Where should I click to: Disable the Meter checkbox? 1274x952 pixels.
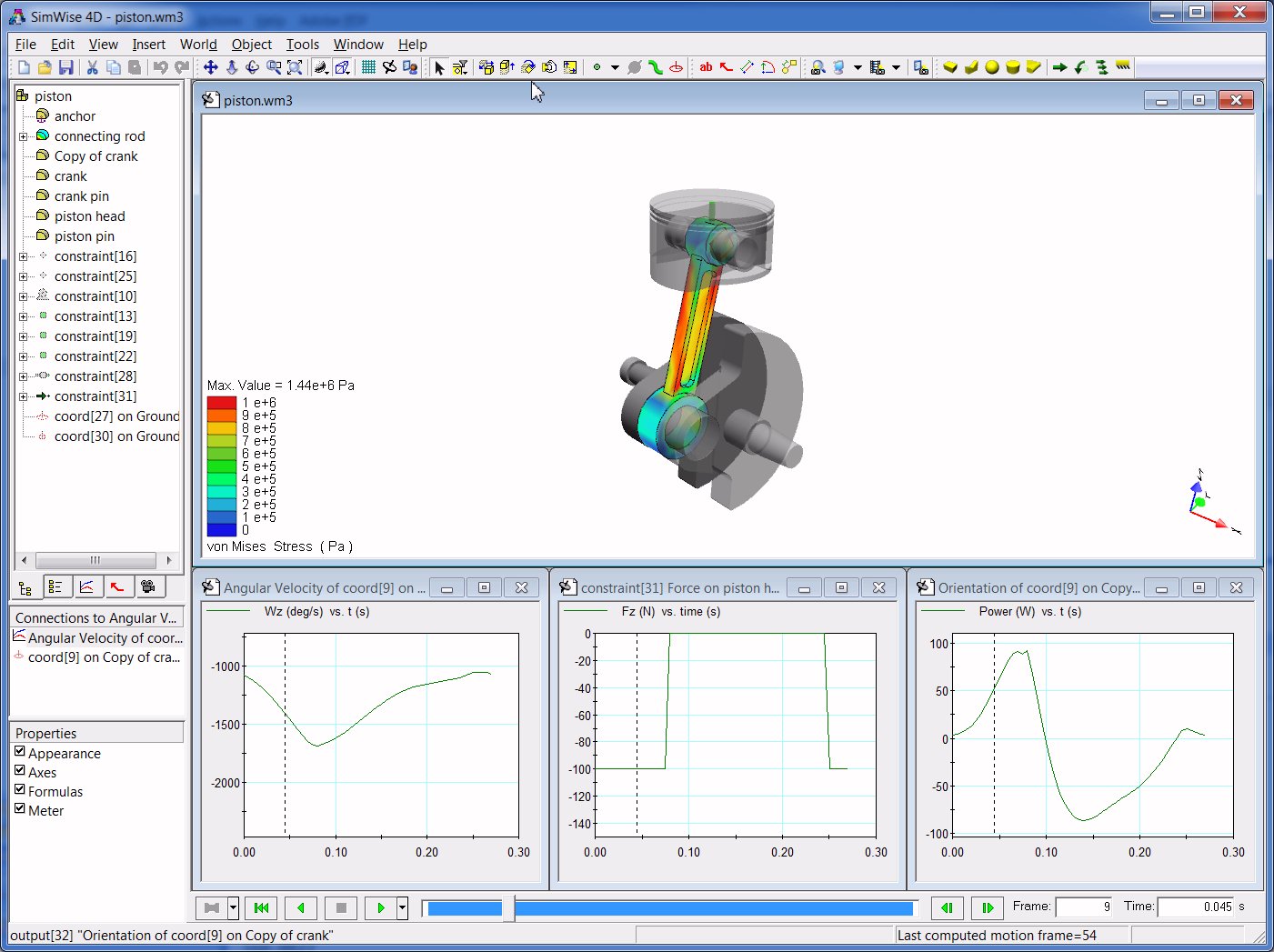tap(20, 809)
